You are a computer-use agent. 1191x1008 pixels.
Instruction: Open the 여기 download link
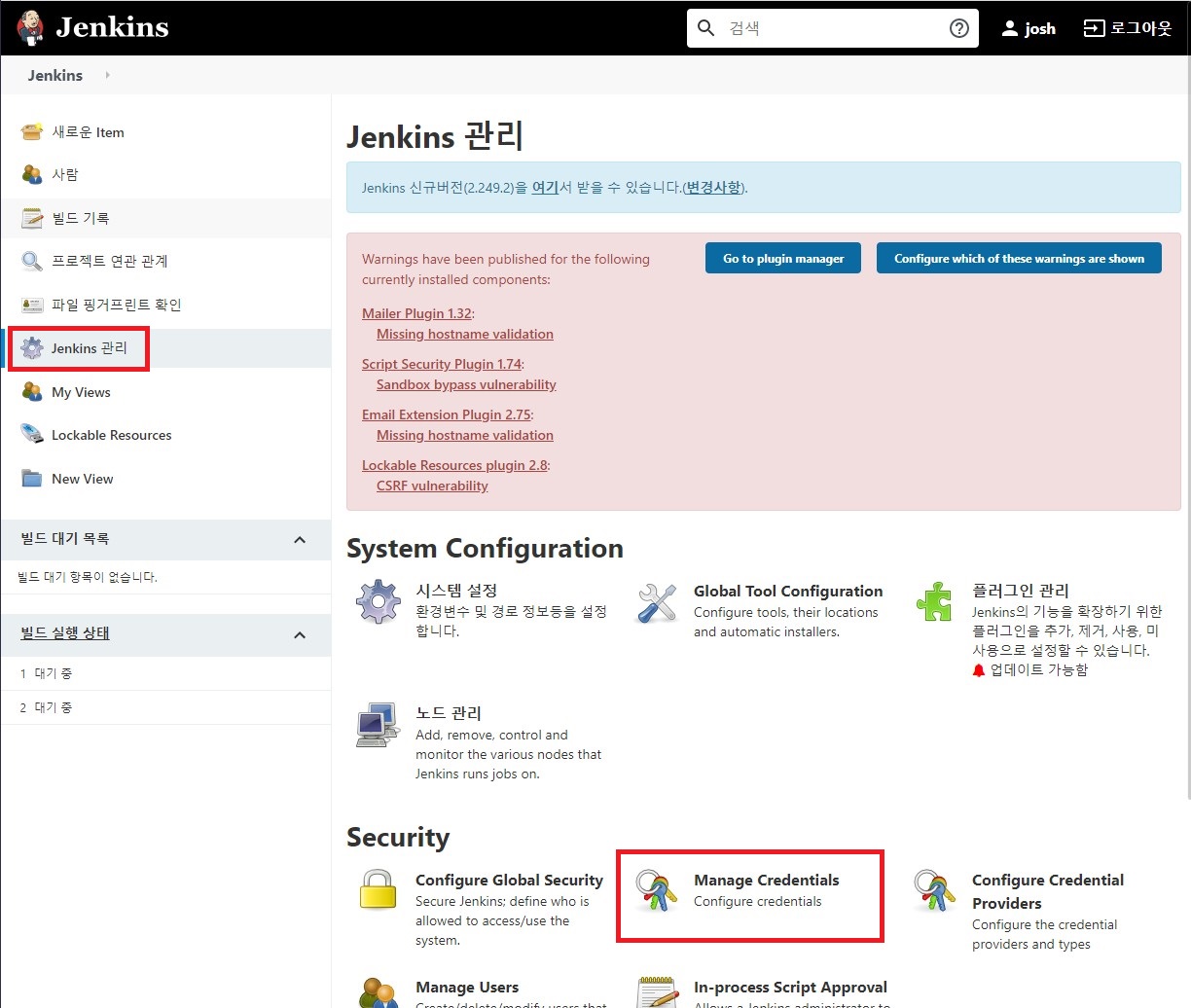[545, 188]
